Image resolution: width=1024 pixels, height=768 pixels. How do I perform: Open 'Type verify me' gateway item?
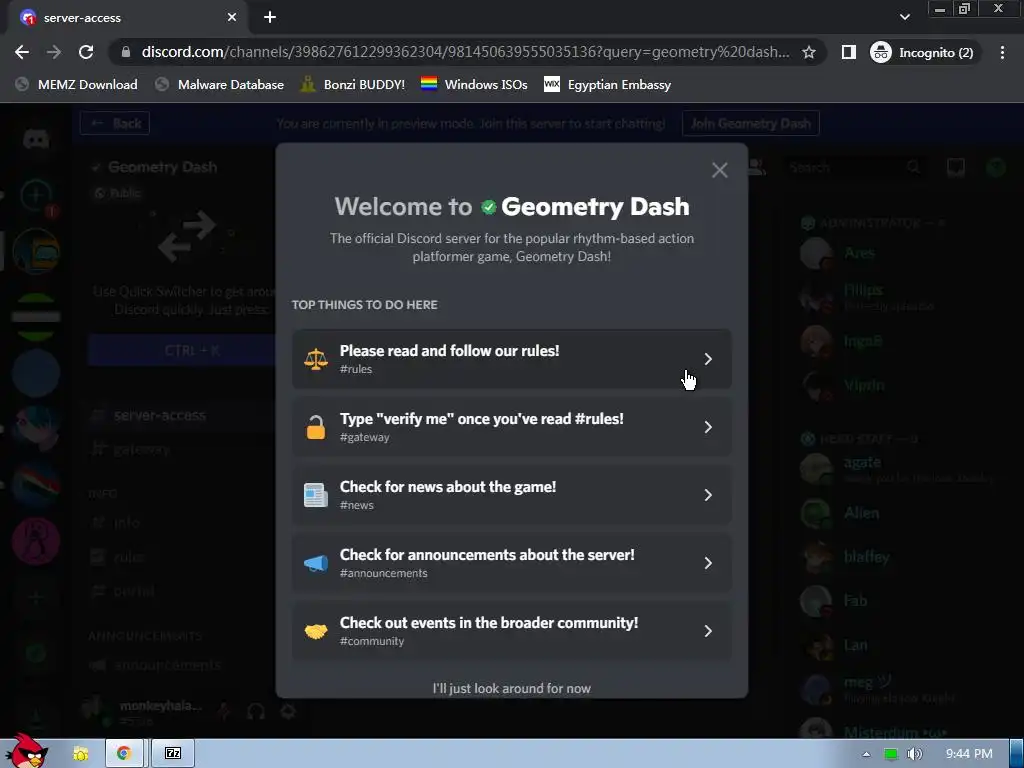coord(511,427)
